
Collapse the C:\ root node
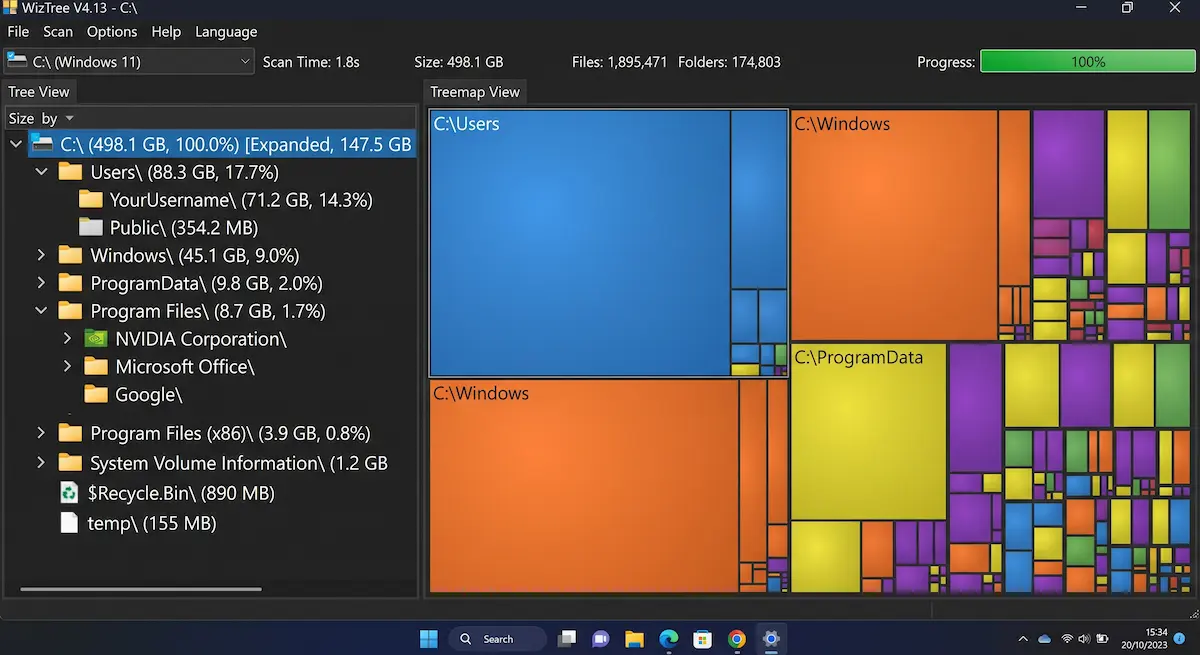point(16,144)
